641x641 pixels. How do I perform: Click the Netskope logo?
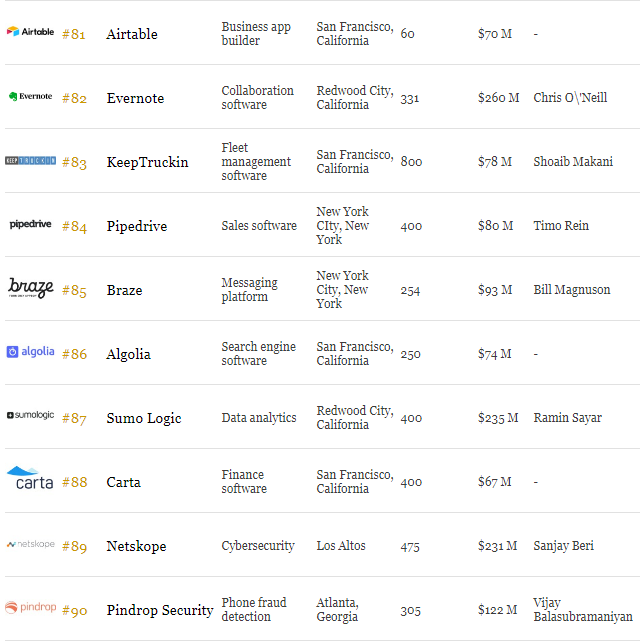[31, 544]
